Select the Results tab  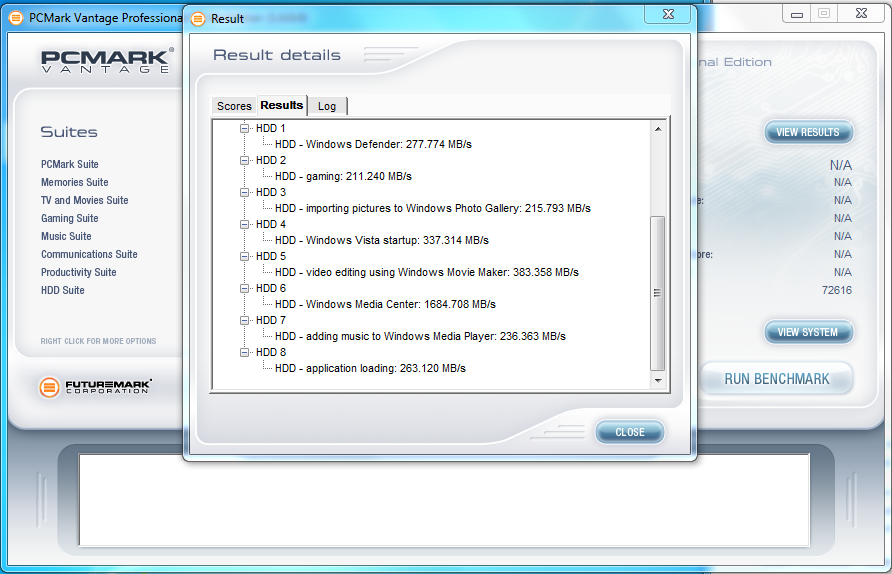point(282,105)
